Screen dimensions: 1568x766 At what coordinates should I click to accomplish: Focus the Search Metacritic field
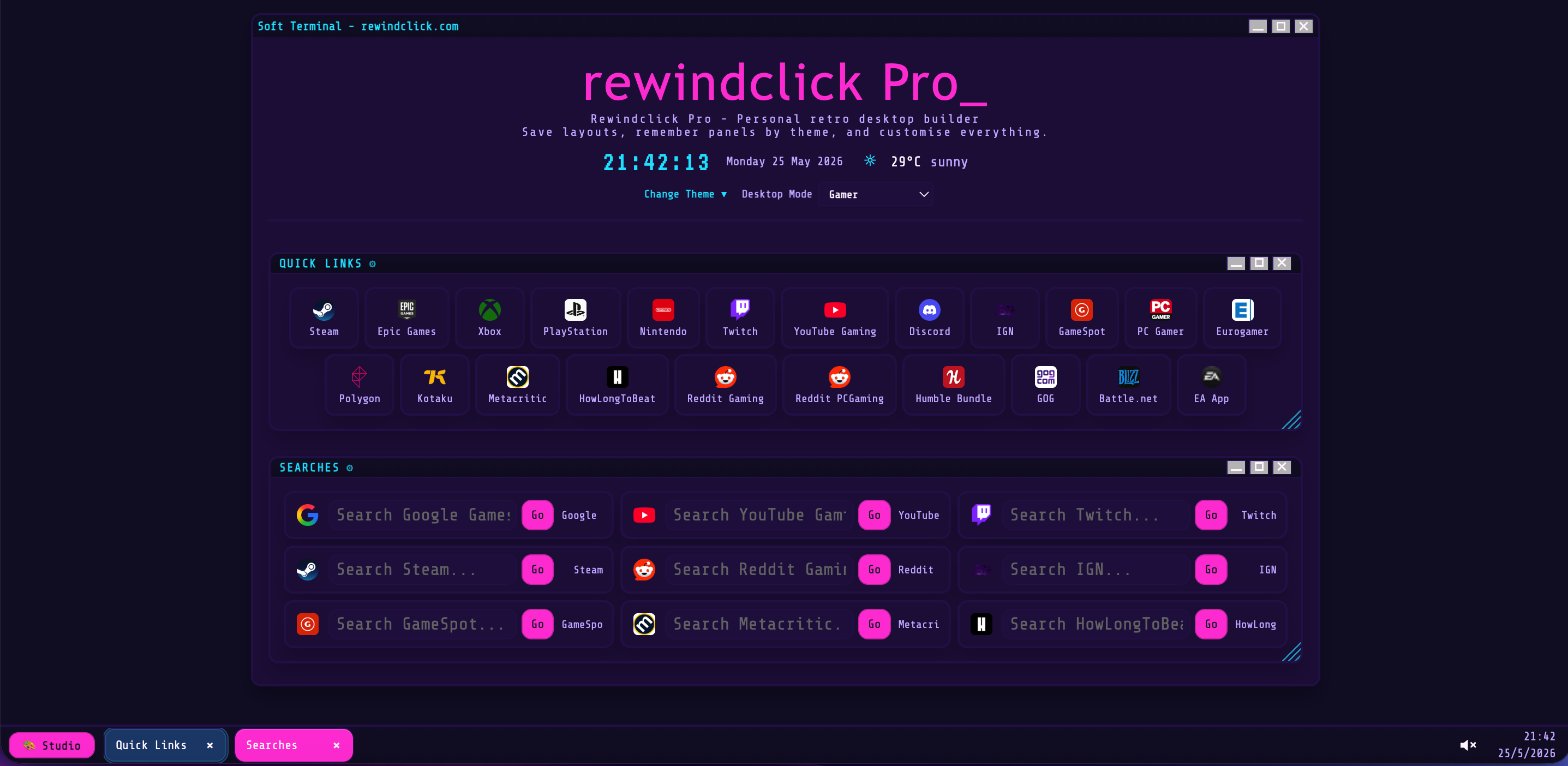click(759, 624)
